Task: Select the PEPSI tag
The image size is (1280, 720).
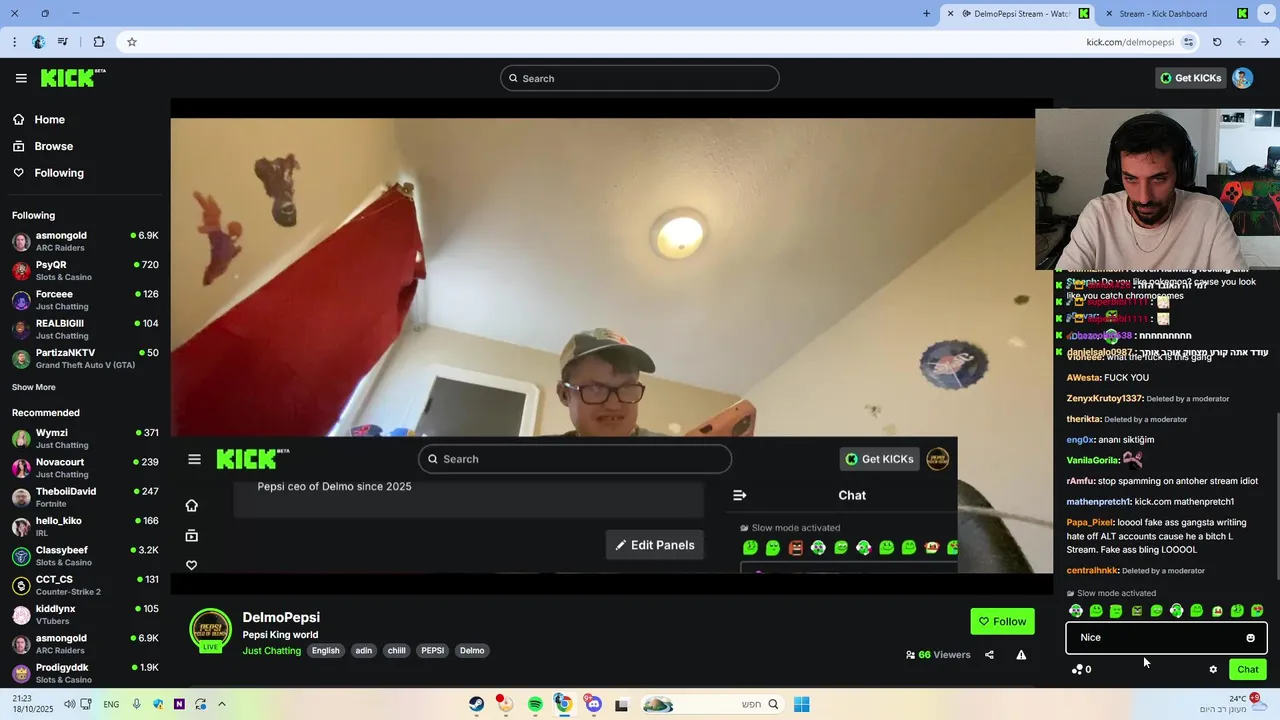Action: click(433, 650)
